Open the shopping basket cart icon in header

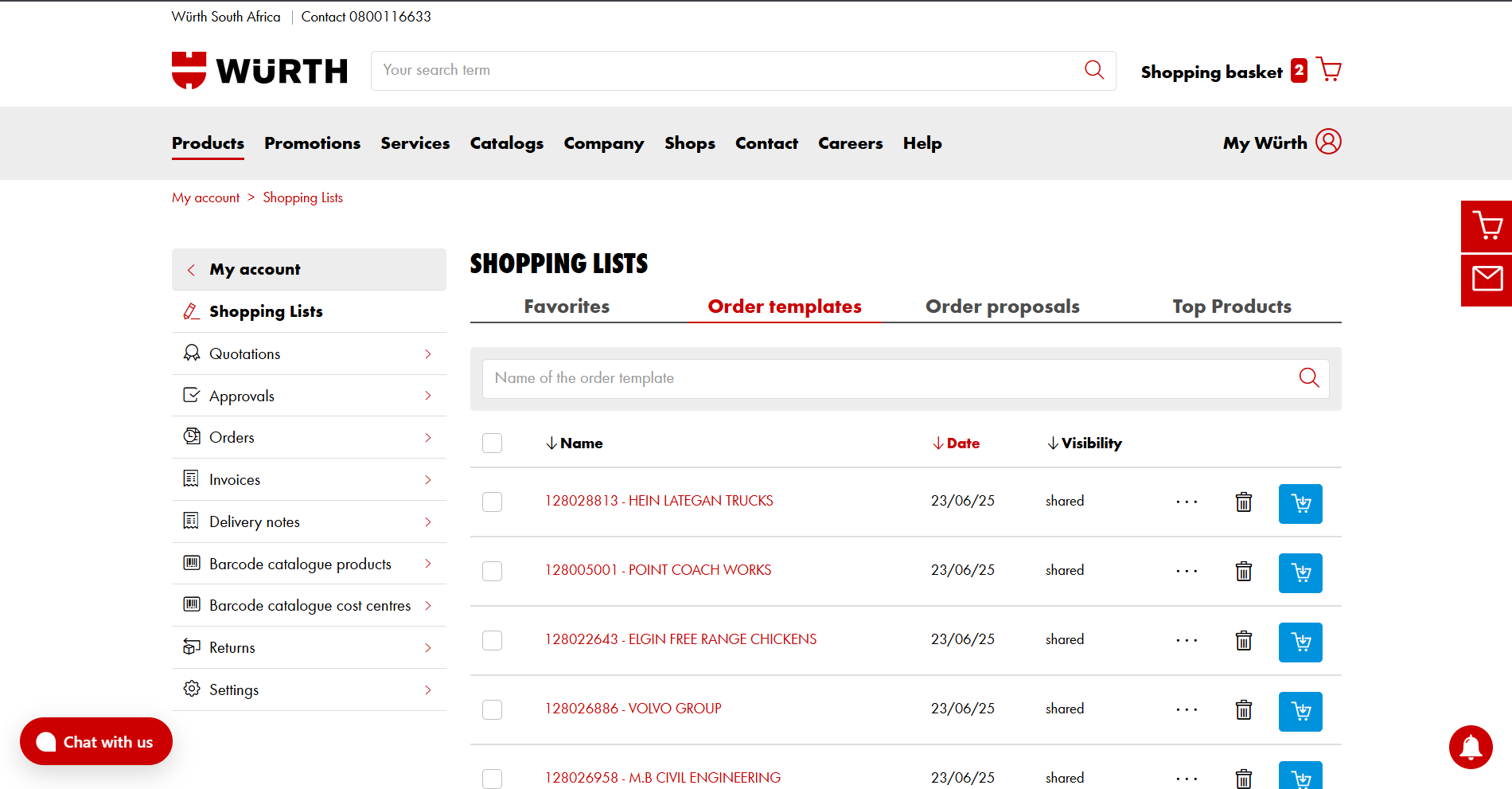pos(1328,70)
